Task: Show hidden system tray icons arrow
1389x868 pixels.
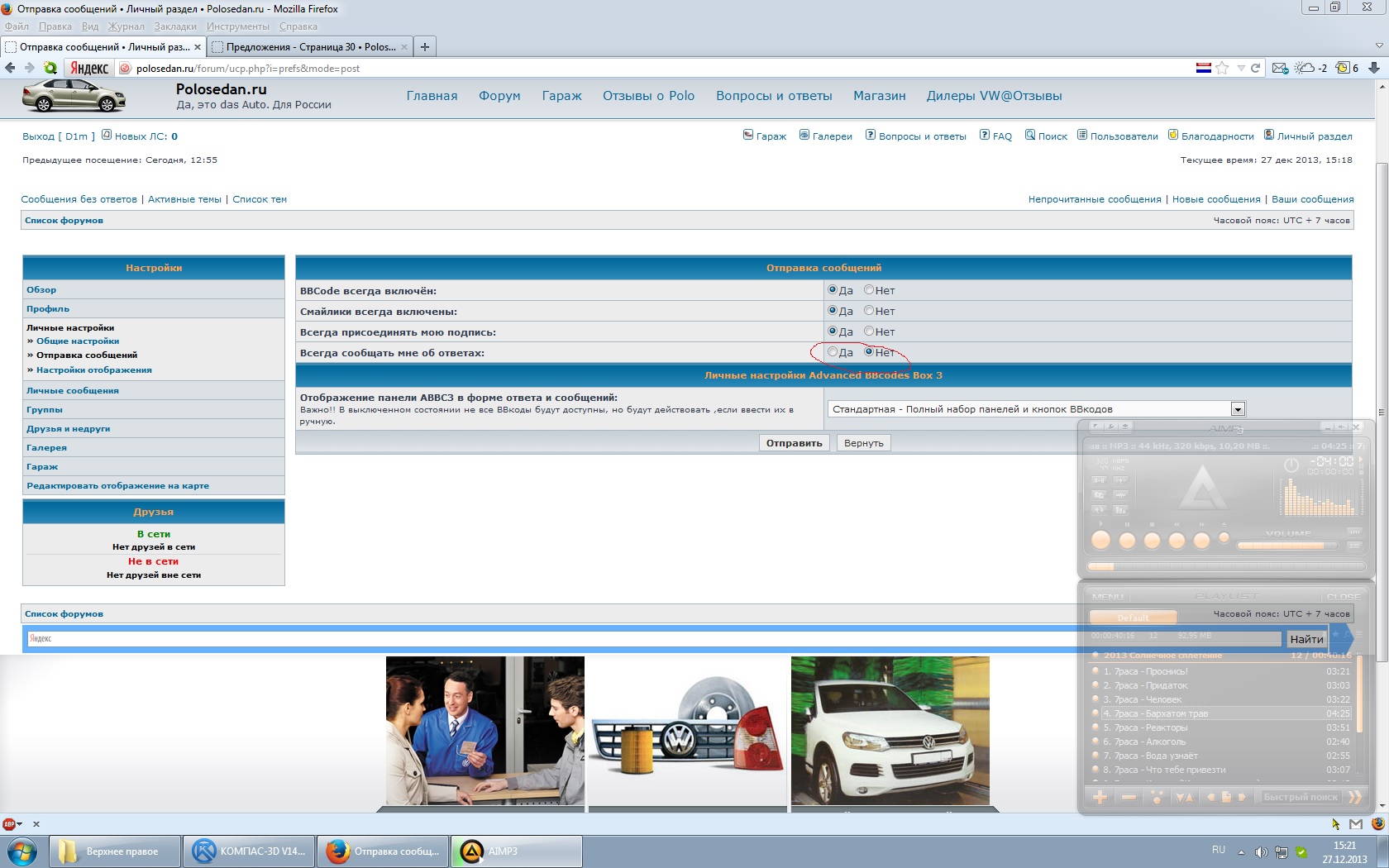Action: tap(1241, 852)
